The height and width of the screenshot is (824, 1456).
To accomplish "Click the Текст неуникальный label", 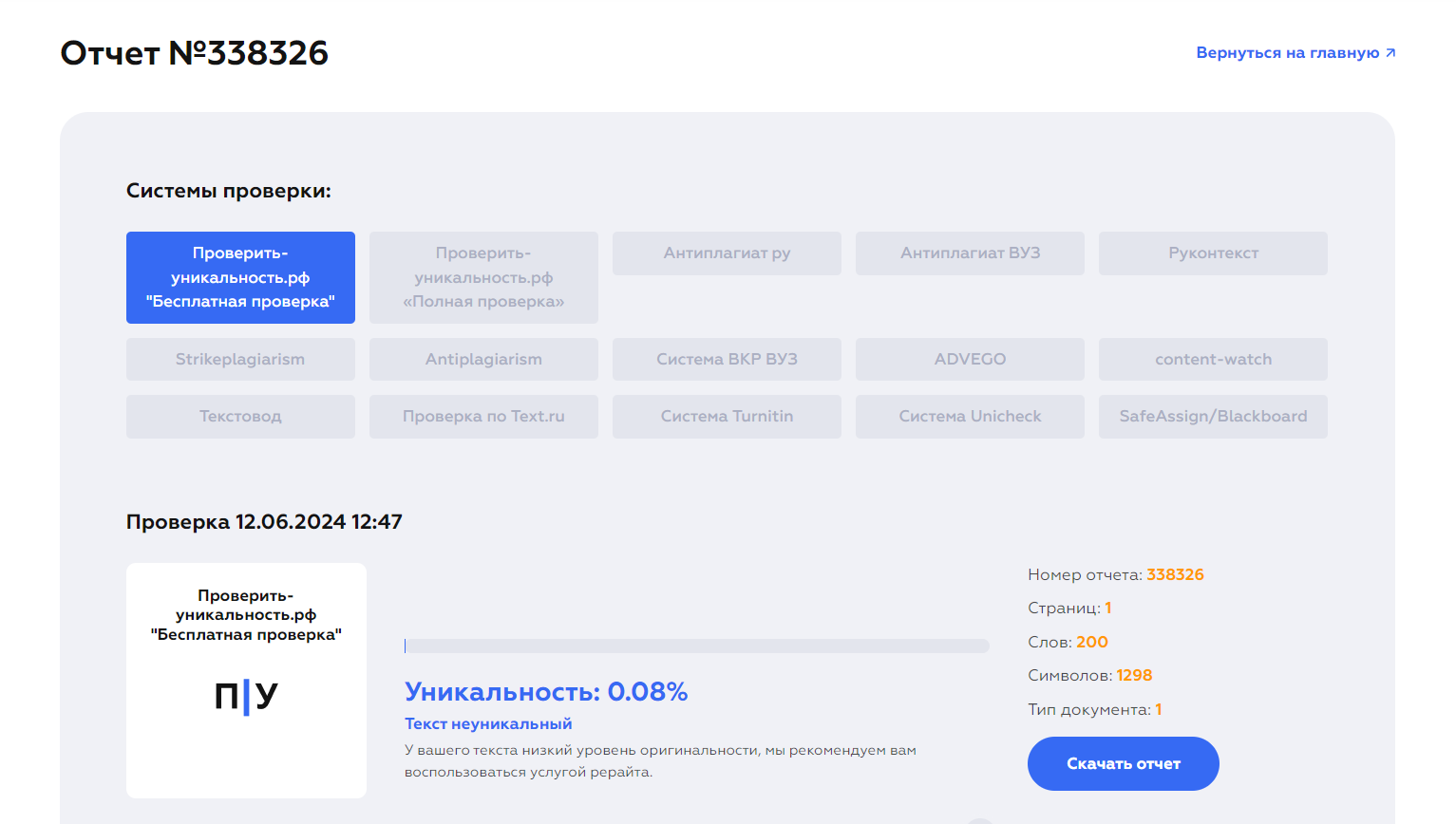I will (x=488, y=724).
